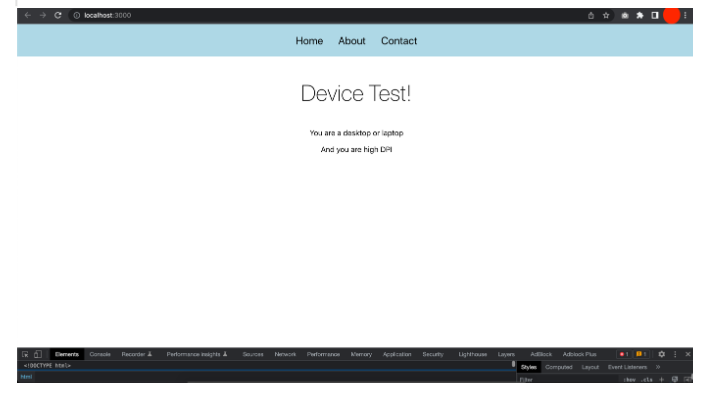
Task: Click the yellow issues count badge
Action: tap(641, 354)
